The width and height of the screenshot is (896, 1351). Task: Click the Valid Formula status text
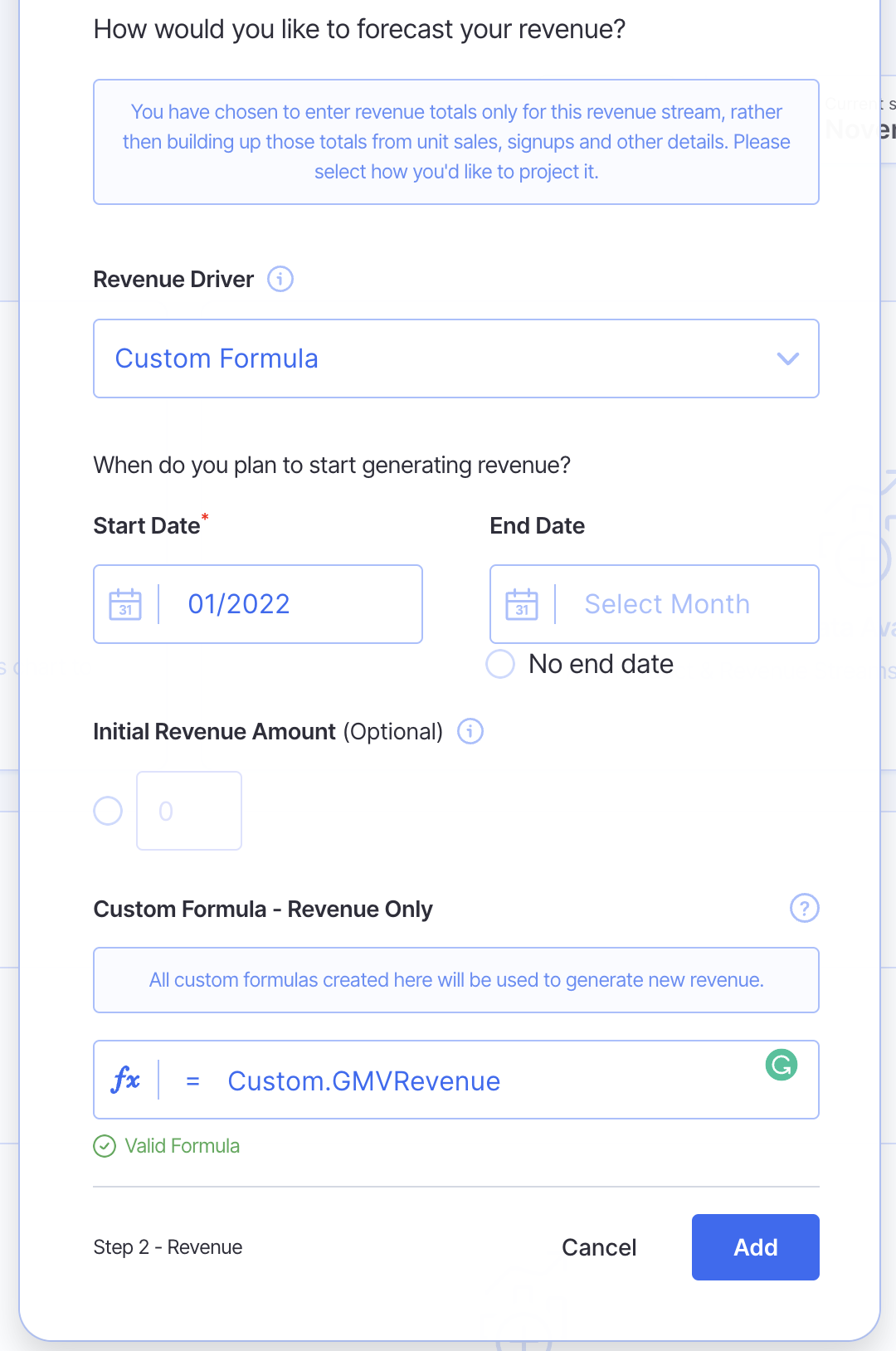pyautogui.click(x=182, y=1146)
